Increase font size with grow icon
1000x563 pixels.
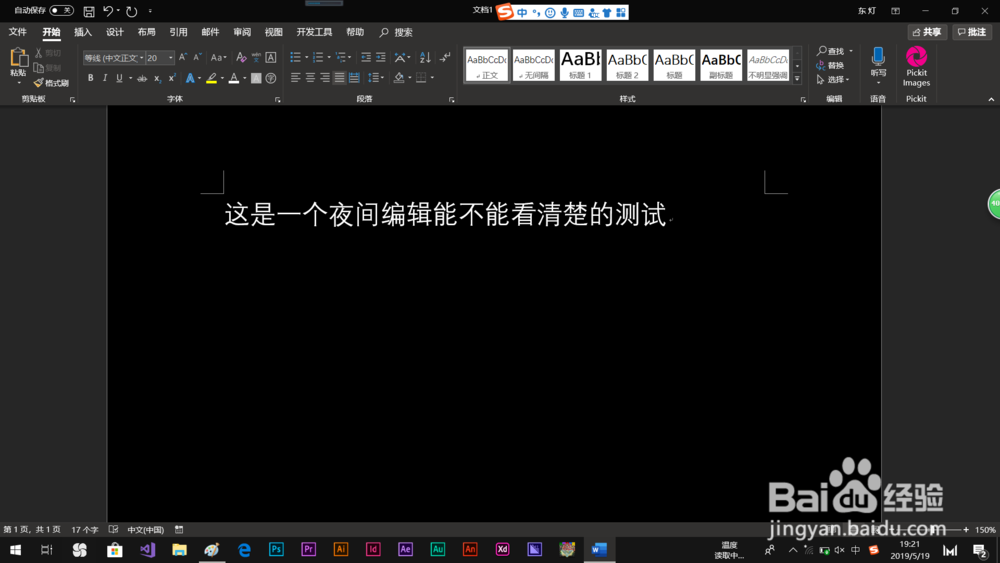(183, 57)
